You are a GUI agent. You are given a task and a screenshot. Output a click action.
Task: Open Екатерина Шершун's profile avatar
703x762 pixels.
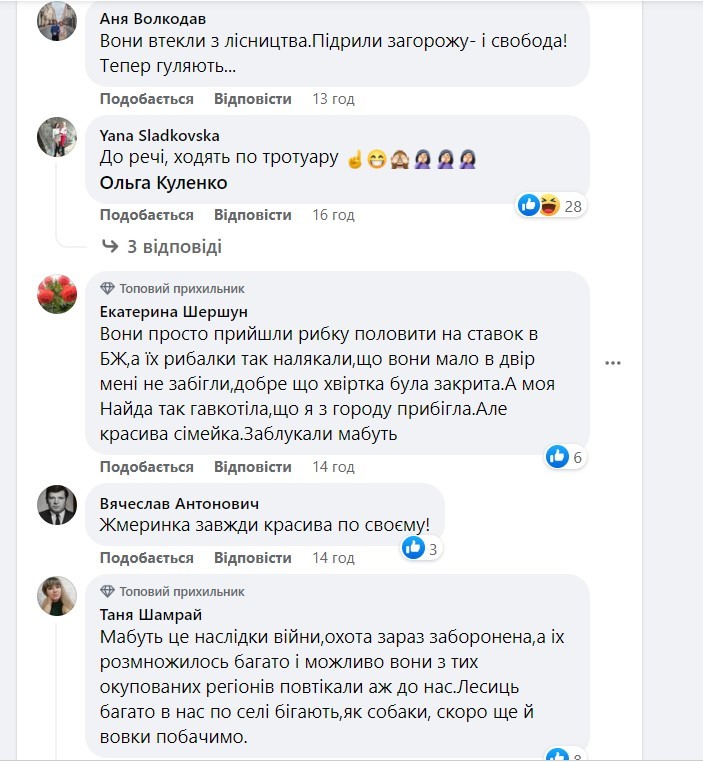tap(57, 293)
